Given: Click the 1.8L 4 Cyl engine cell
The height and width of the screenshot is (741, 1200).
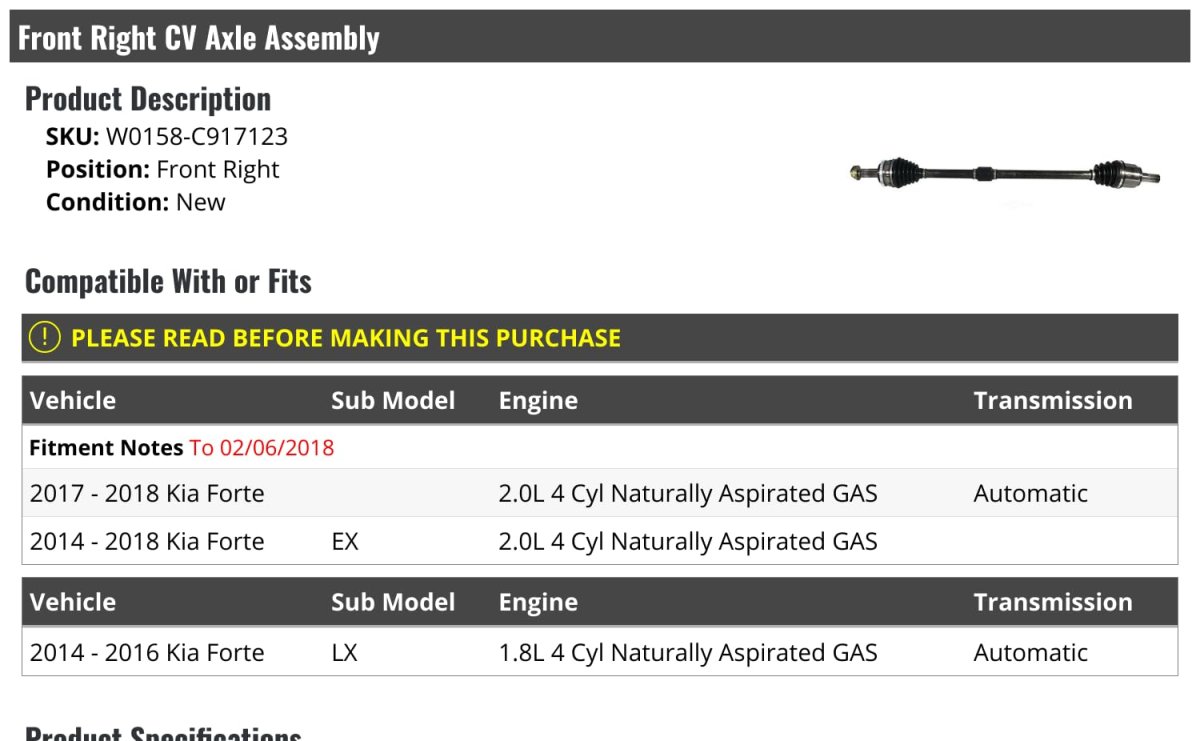Looking at the screenshot, I should (x=688, y=653).
